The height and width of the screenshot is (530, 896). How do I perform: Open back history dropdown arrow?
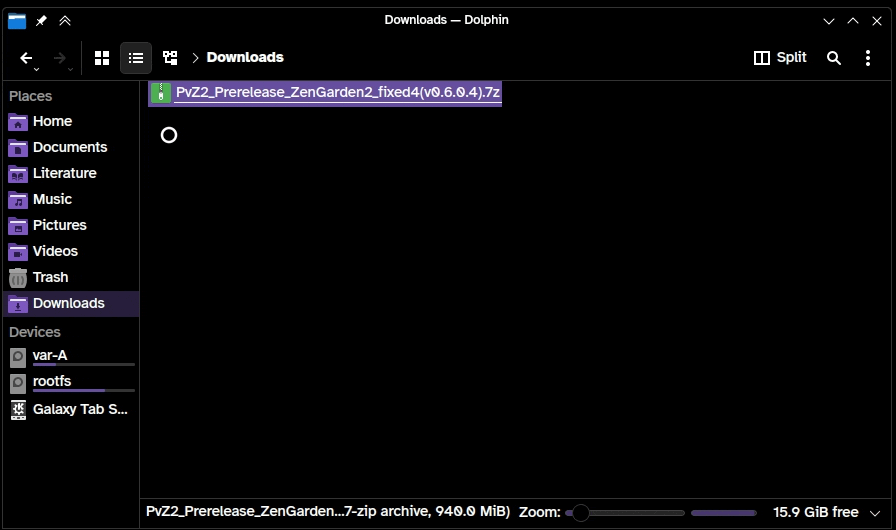[37, 70]
